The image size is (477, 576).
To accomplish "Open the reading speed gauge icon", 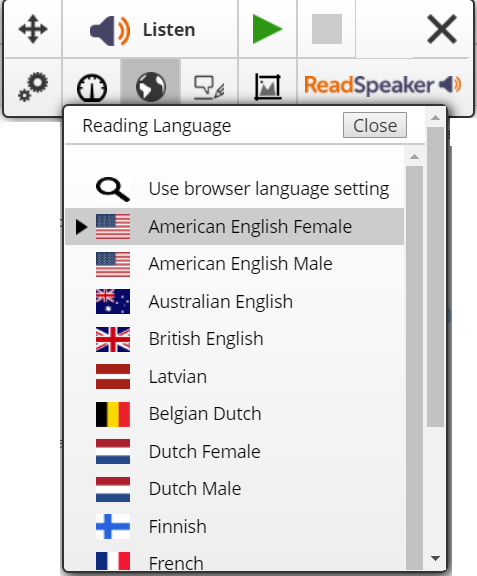I will [x=92, y=87].
